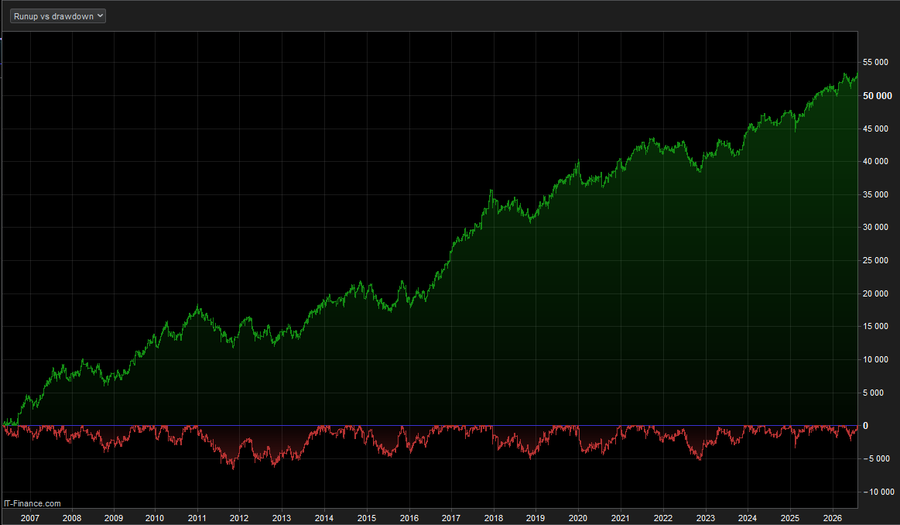The height and width of the screenshot is (525, 900).
Task: Click the 2013 label on the time axis
Action: coord(281,518)
